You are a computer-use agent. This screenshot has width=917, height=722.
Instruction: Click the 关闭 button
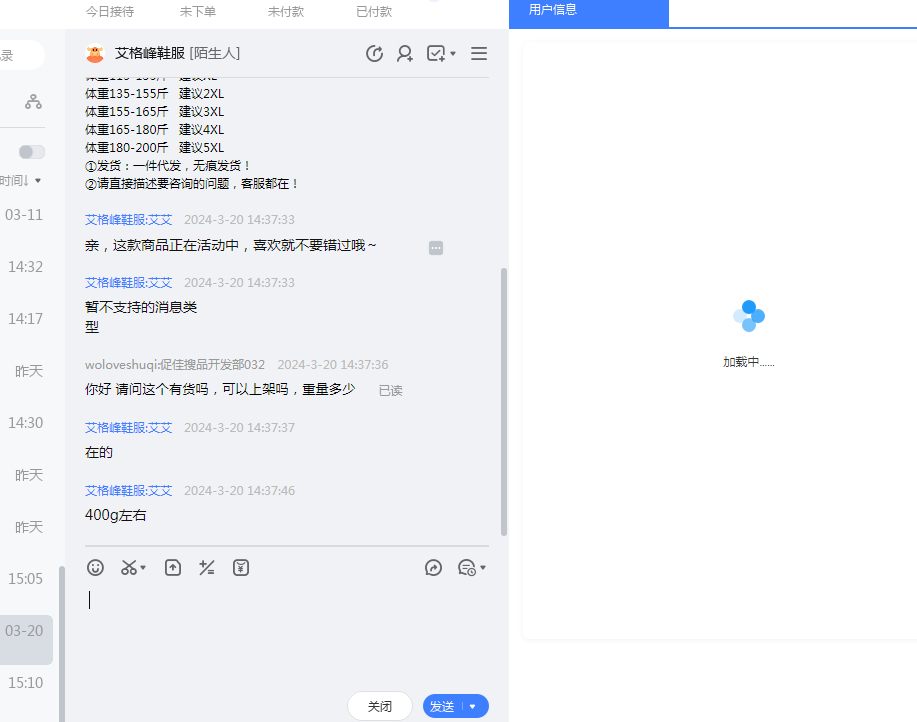pyautogui.click(x=379, y=706)
